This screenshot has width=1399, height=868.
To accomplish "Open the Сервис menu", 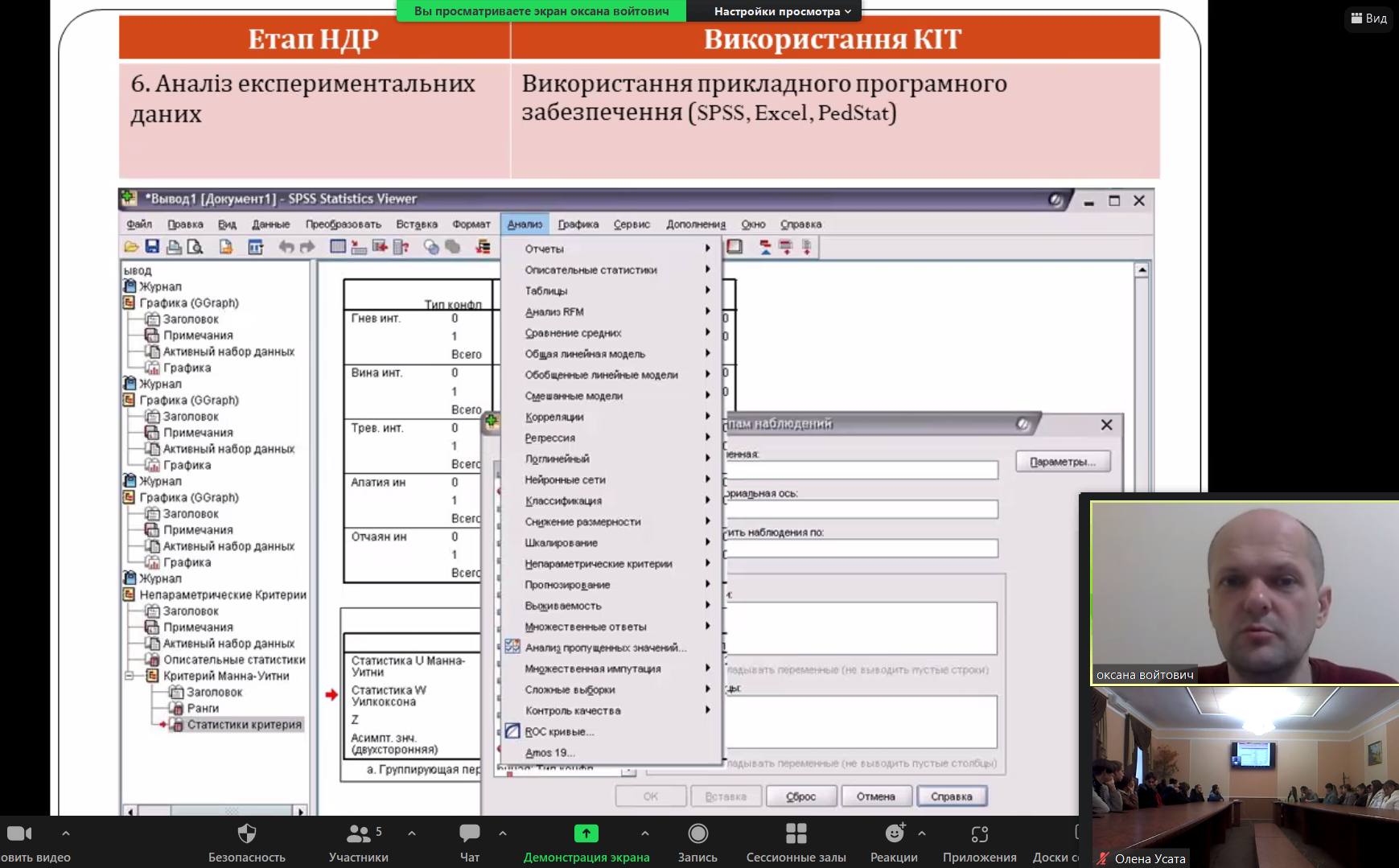I will coord(632,224).
